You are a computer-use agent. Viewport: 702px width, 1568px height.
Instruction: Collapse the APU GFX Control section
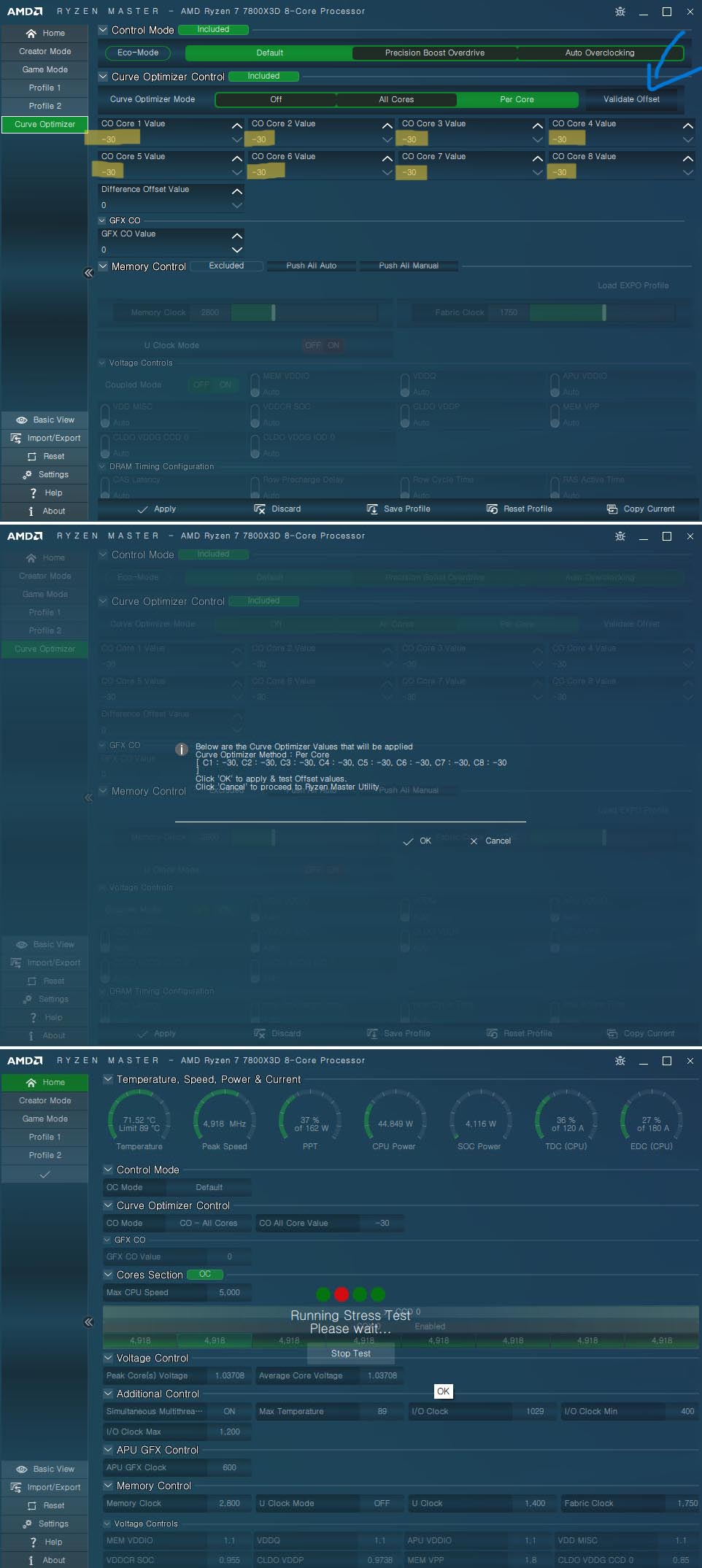click(x=108, y=1450)
